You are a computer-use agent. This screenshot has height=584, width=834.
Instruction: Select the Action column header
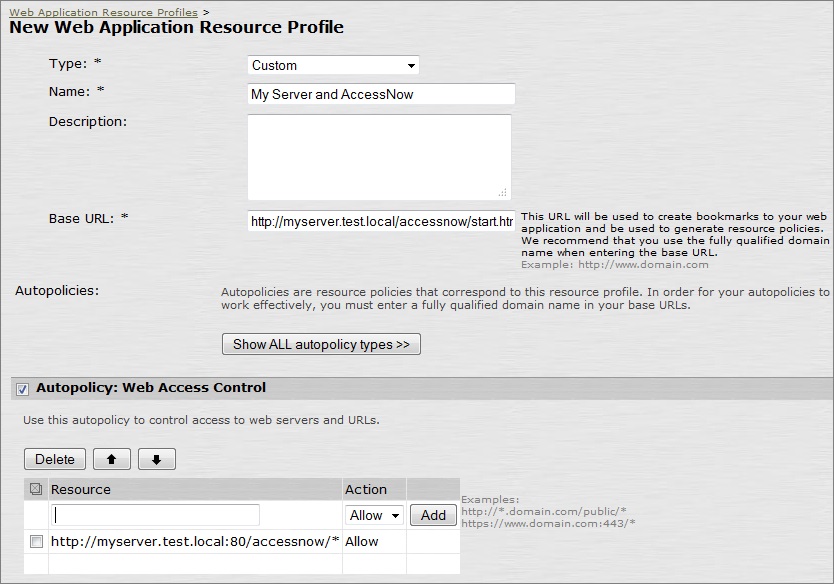pyautogui.click(x=366, y=489)
